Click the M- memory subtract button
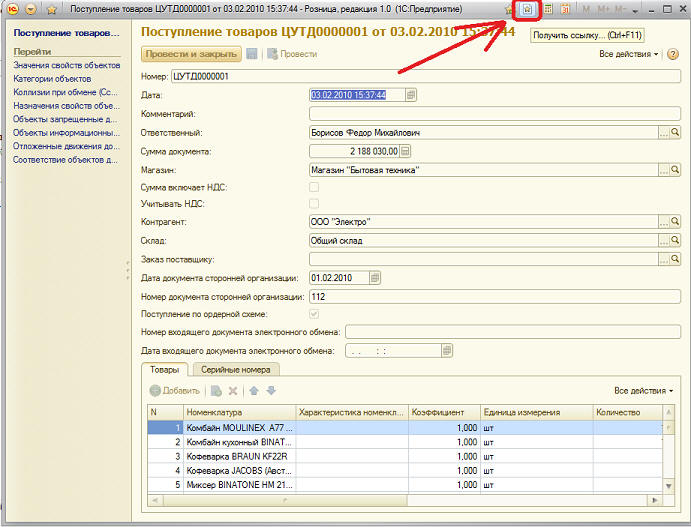Image resolution: width=691 pixels, height=527 pixels. click(620, 9)
